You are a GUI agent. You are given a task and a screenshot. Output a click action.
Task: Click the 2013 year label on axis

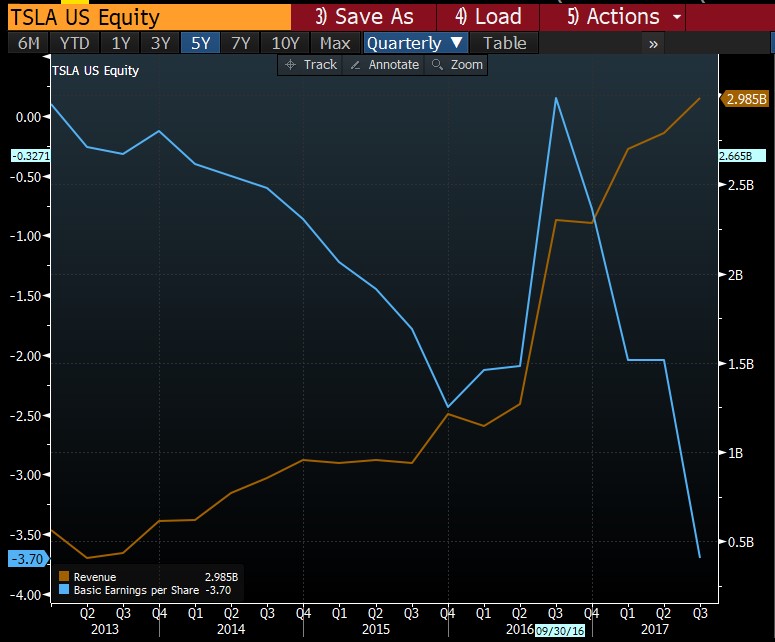tap(105, 629)
